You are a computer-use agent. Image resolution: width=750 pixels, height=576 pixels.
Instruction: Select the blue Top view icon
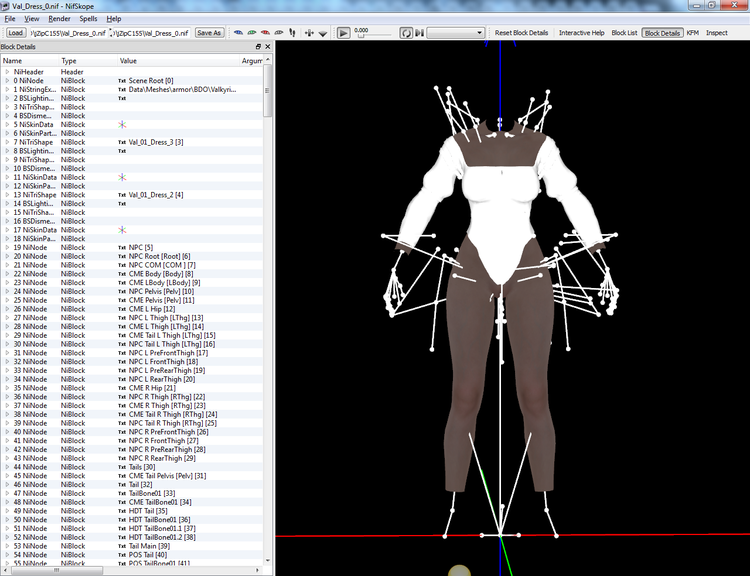click(238, 33)
